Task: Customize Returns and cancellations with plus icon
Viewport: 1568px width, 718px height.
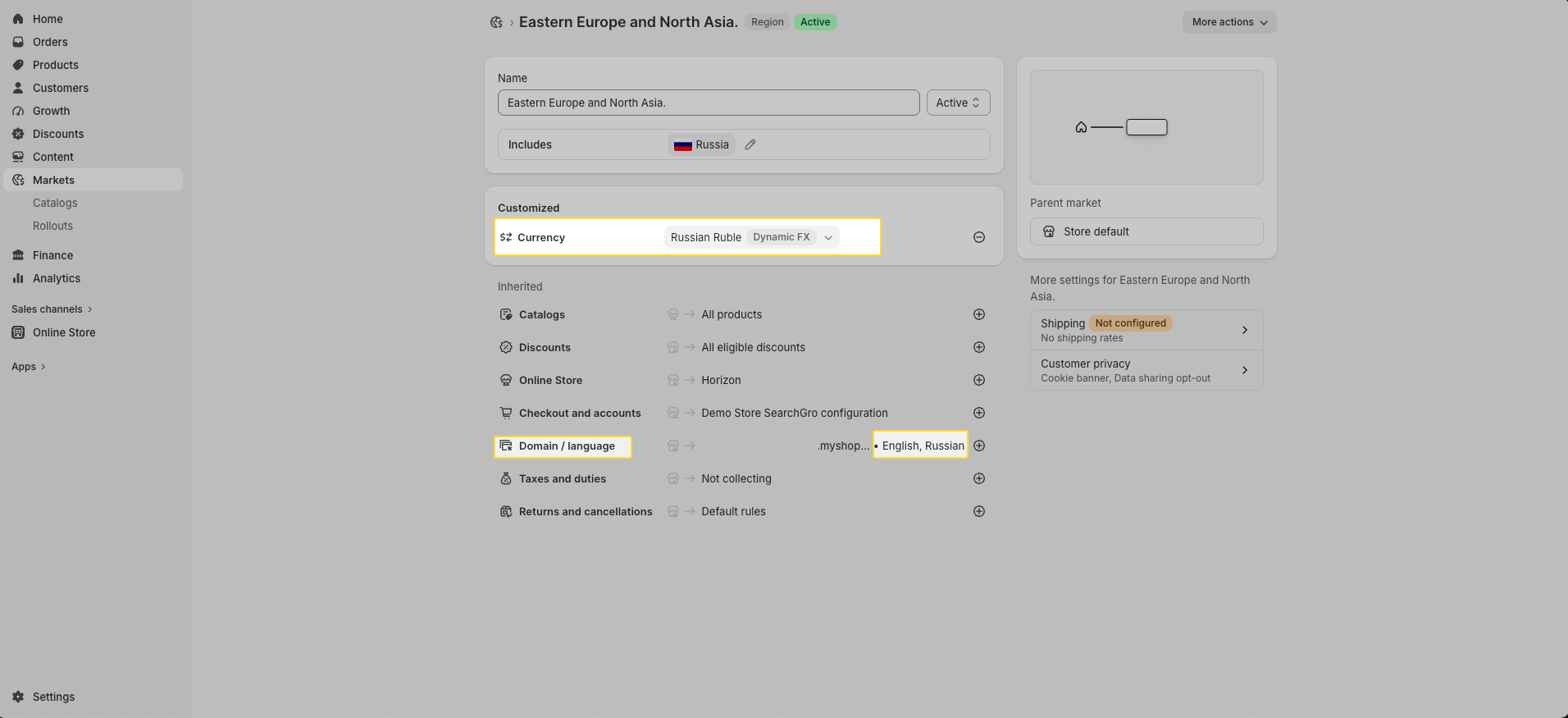Action: point(979,511)
